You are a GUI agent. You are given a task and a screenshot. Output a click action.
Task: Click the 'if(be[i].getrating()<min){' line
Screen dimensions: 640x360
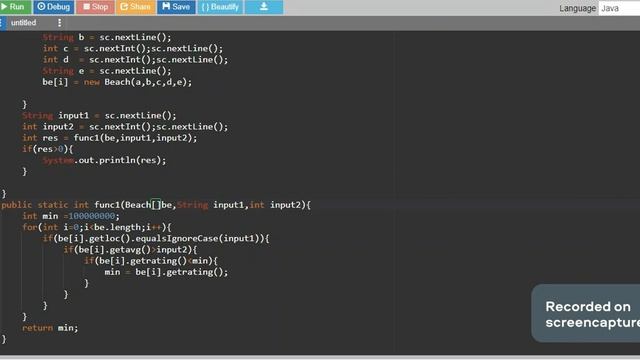(x=151, y=261)
